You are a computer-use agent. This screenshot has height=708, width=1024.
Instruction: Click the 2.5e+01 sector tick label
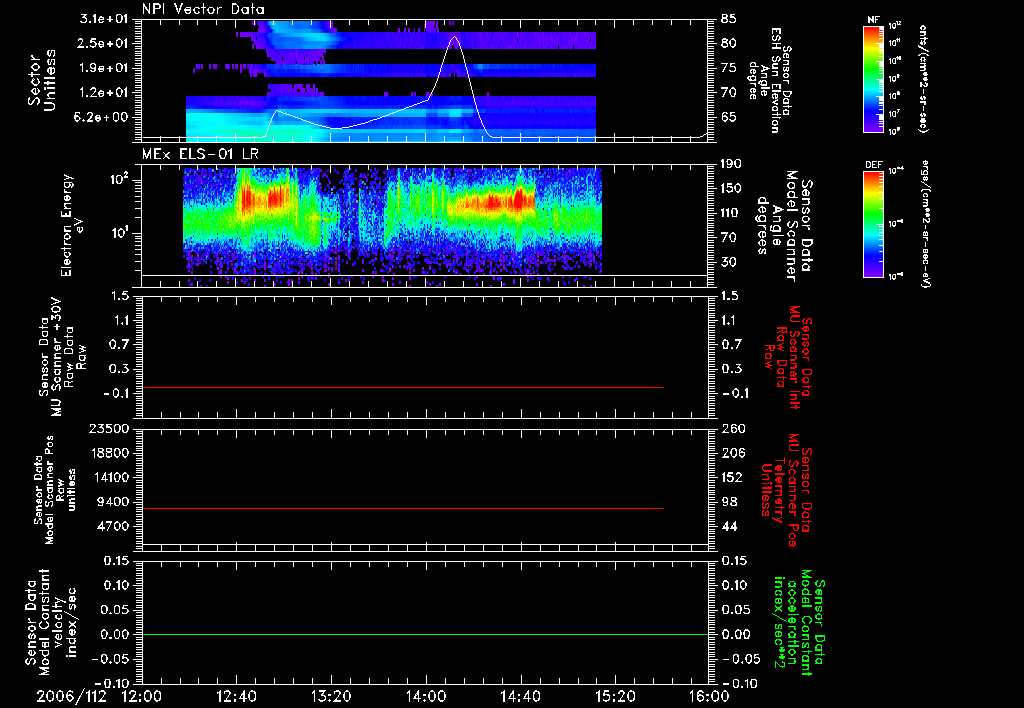tap(104, 43)
